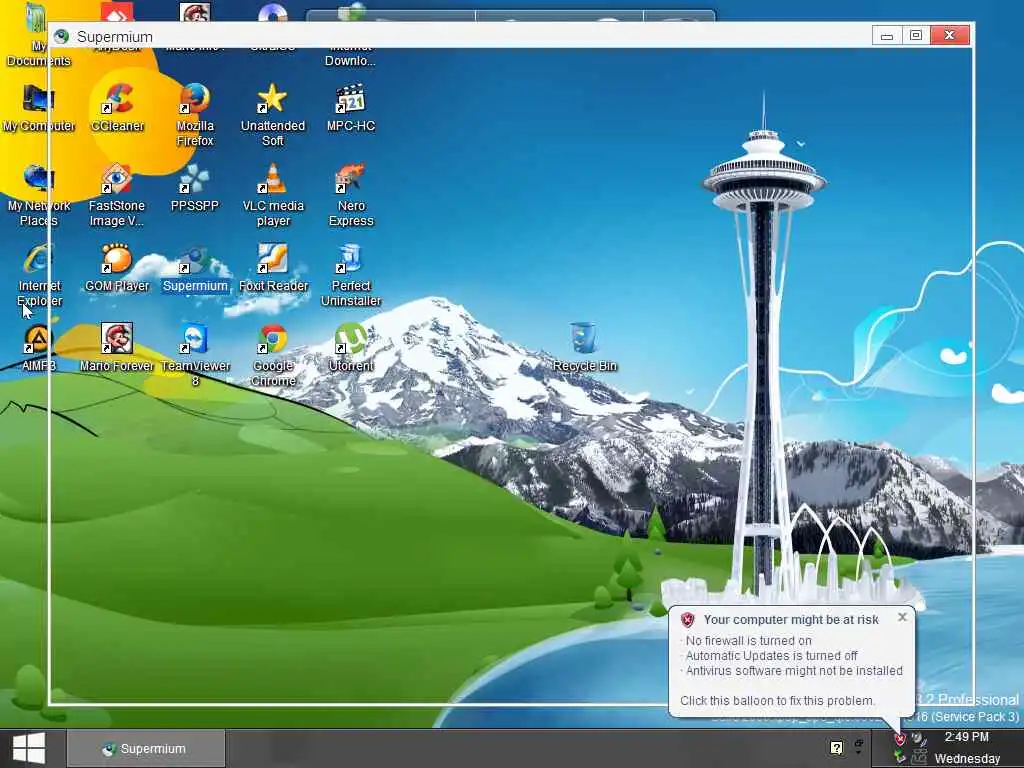Click 'Your computer might be at risk' heading
The width and height of the screenshot is (1024, 768).
pos(791,620)
